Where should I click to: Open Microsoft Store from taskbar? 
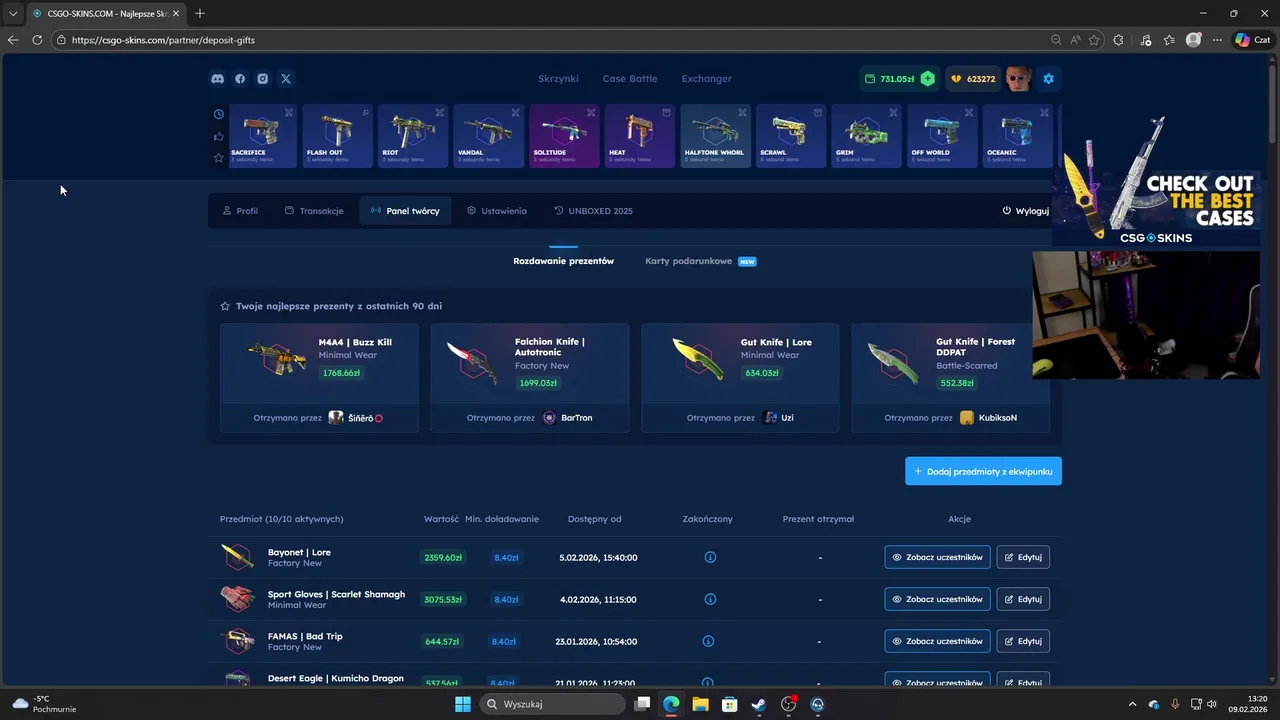pyautogui.click(x=730, y=704)
